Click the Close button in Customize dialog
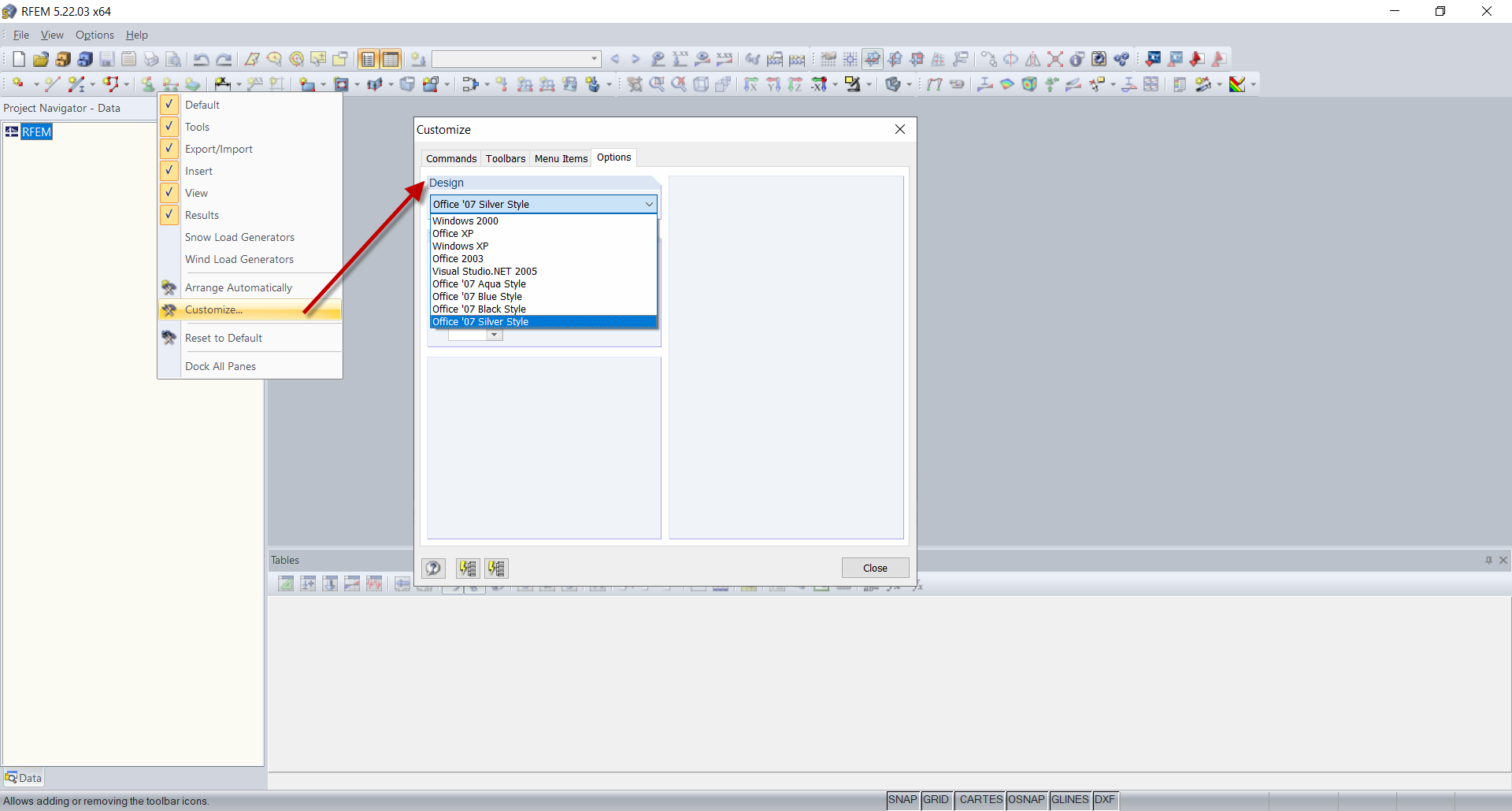The image size is (1512, 811). click(875, 568)
